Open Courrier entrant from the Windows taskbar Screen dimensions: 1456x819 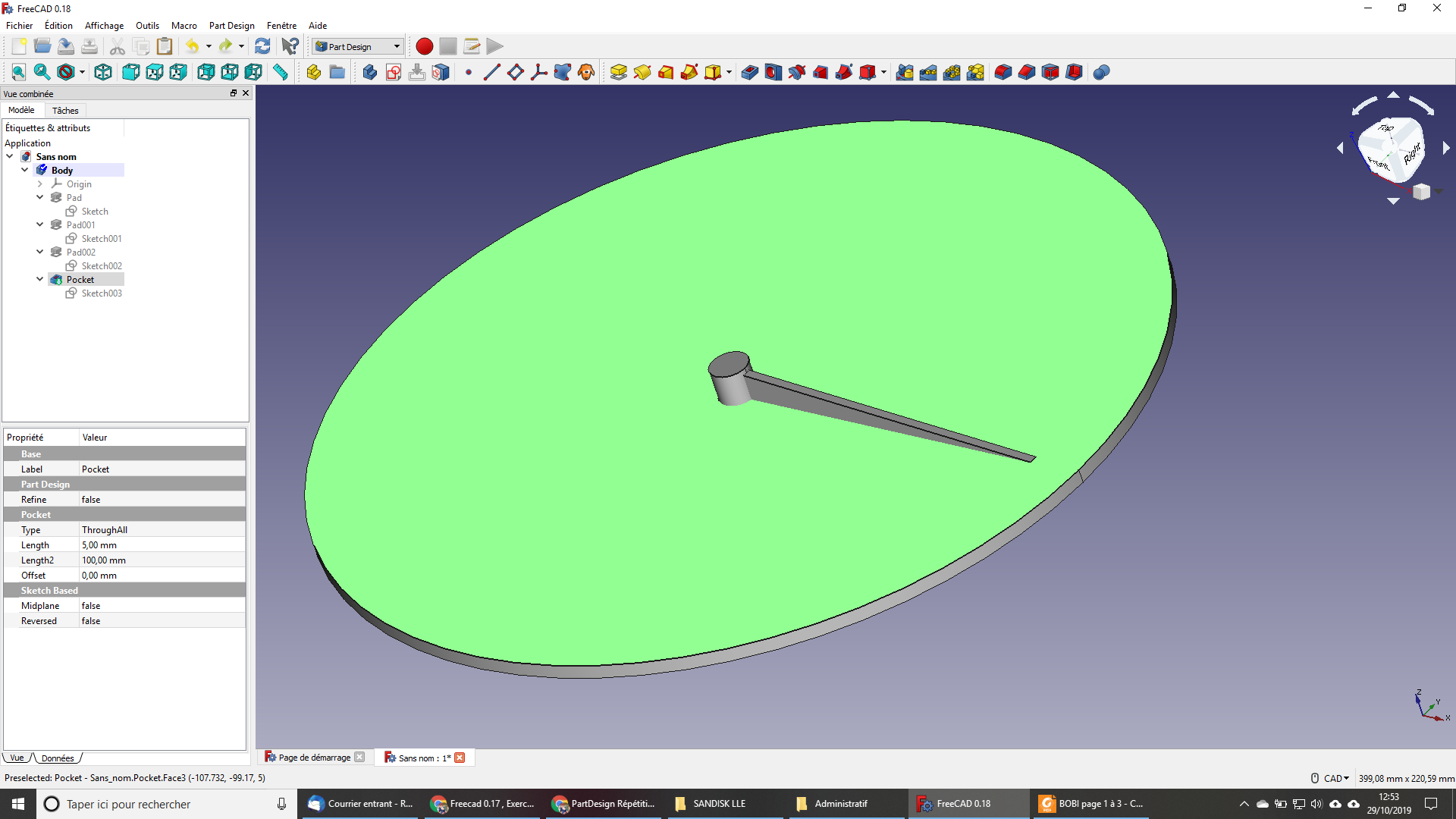pos(362,804)
